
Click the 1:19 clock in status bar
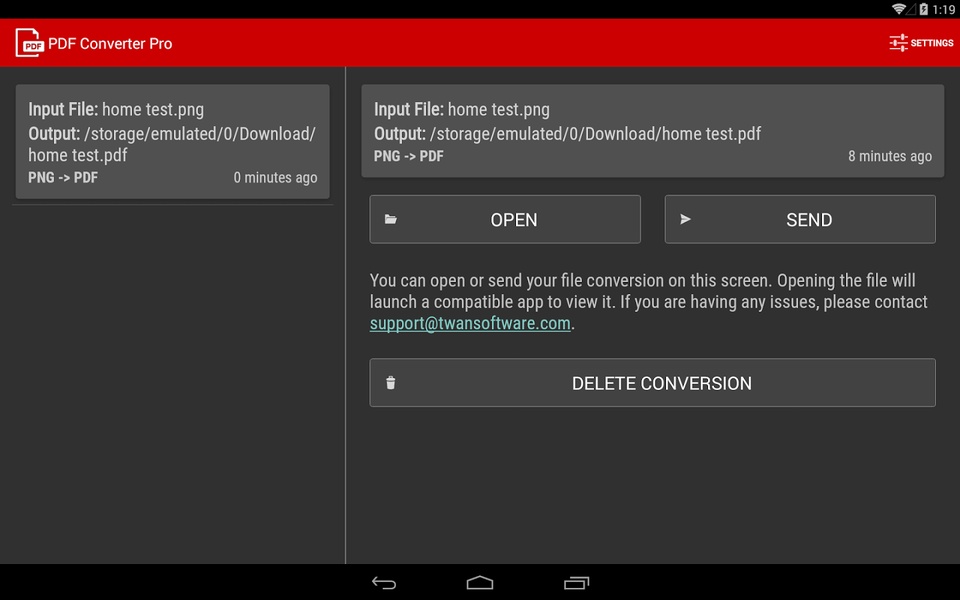tap(943, 9)
